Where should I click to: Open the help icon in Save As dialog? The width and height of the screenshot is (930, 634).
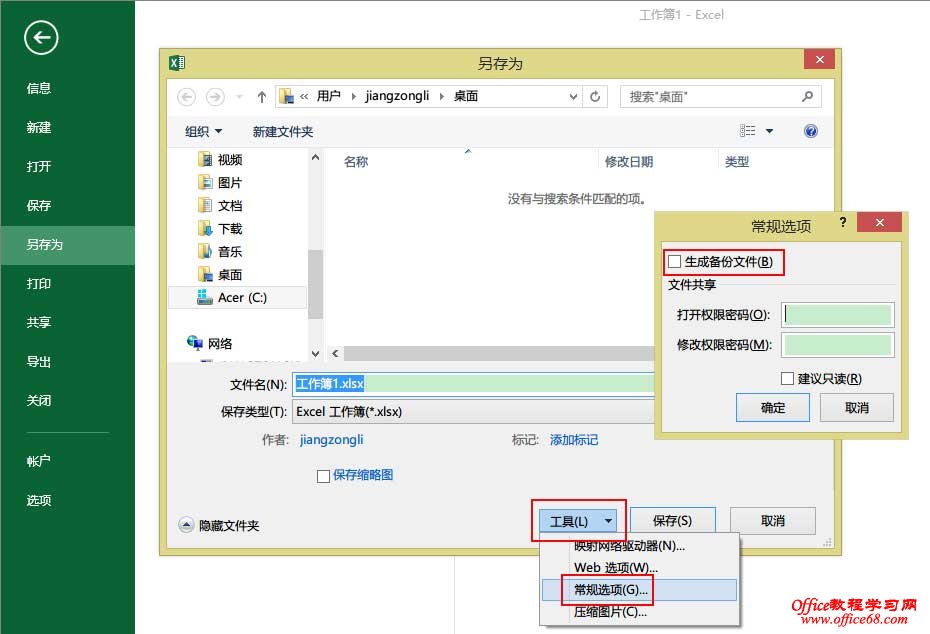coord(811,131)
